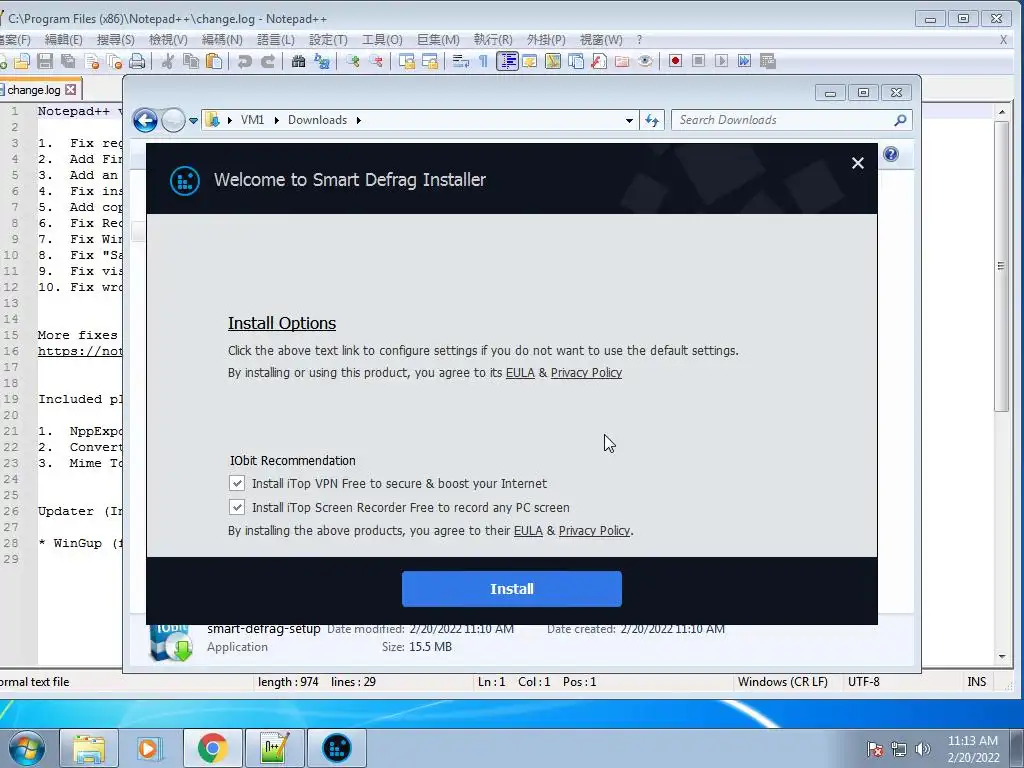
Task: Open the 設定(T) menu
Action: 328,40
